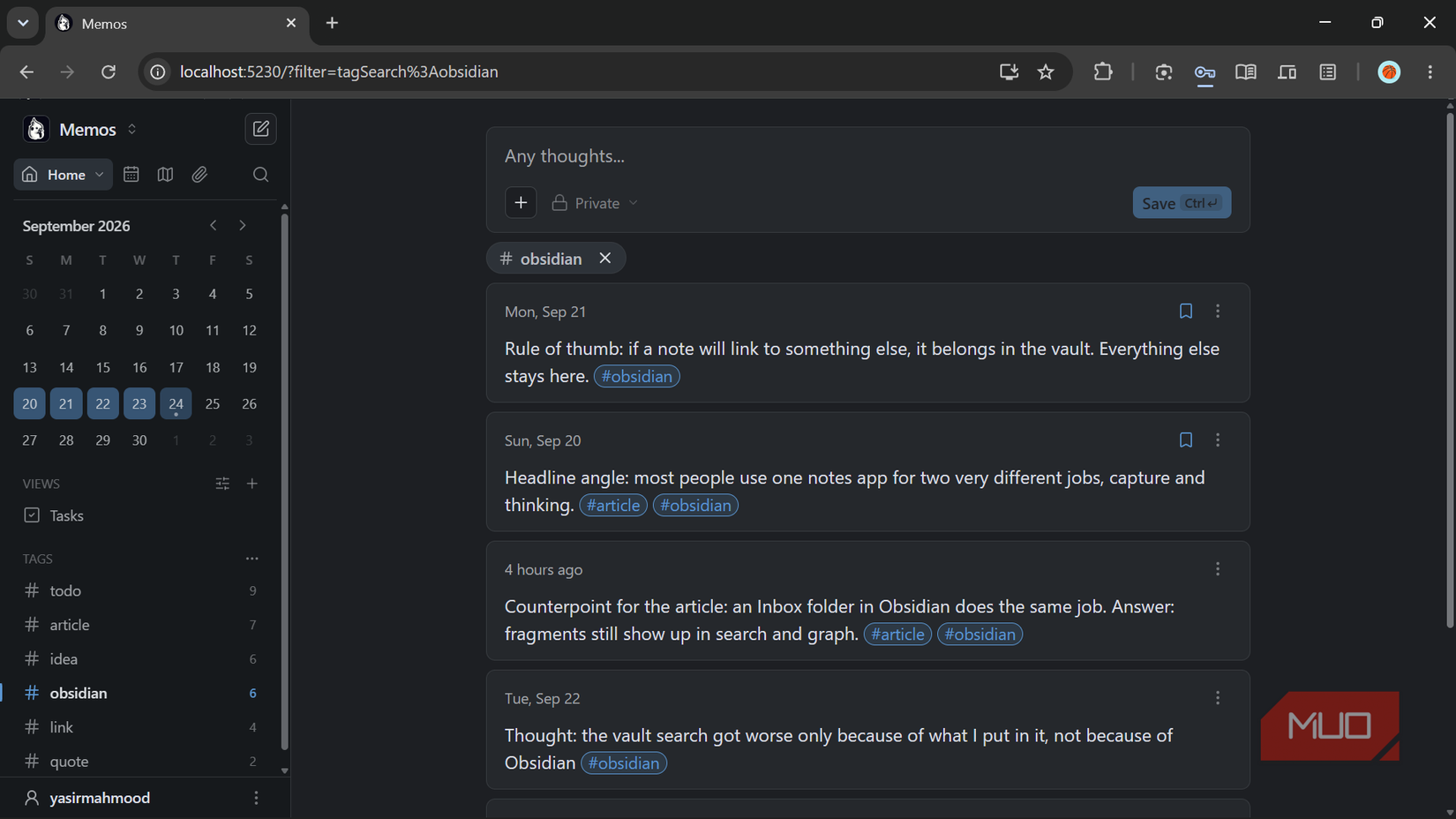Switch to the Memos browser tab
This screenshot has height=819, width=1456.
point(176,24)
